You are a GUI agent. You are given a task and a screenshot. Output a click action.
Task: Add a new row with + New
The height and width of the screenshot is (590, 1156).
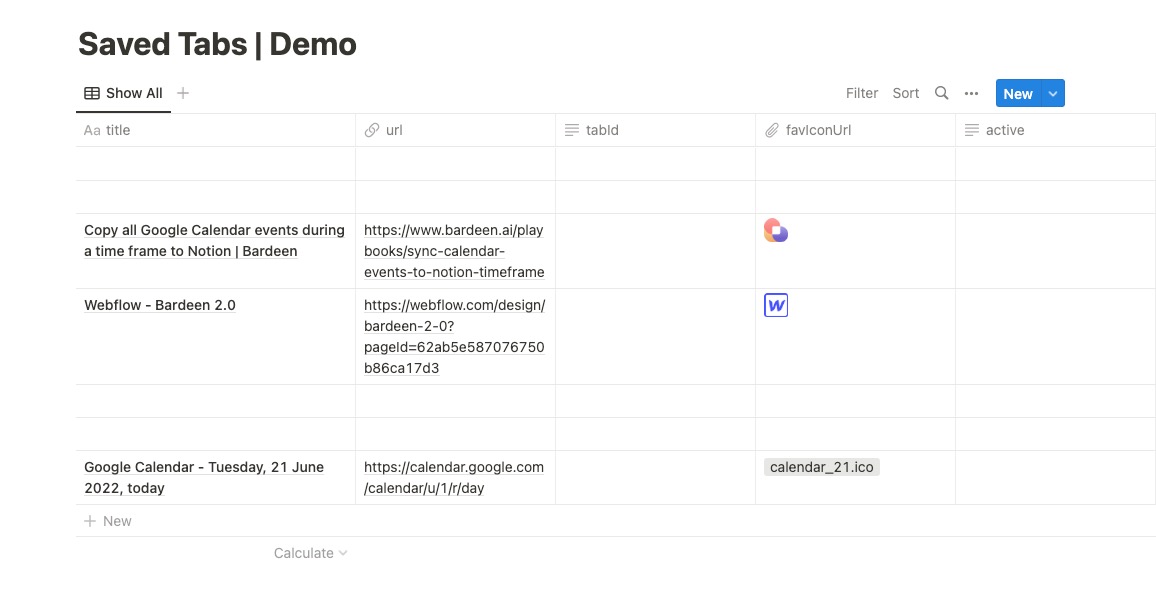click(x=108, y=521)
